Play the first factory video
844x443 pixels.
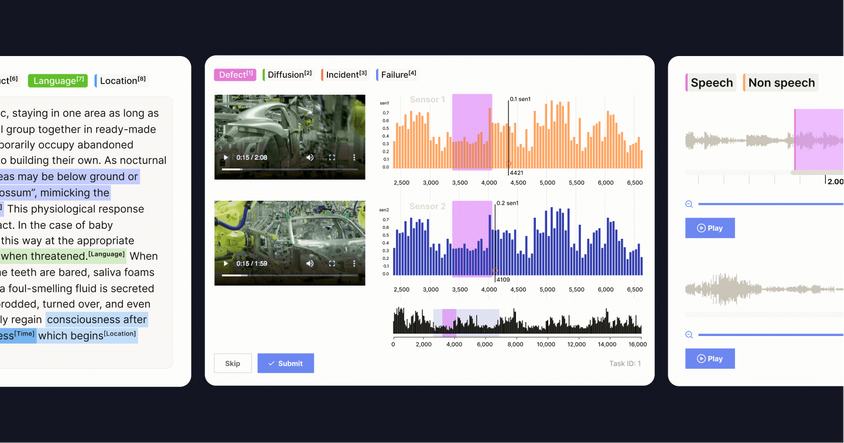click(226, 158)
